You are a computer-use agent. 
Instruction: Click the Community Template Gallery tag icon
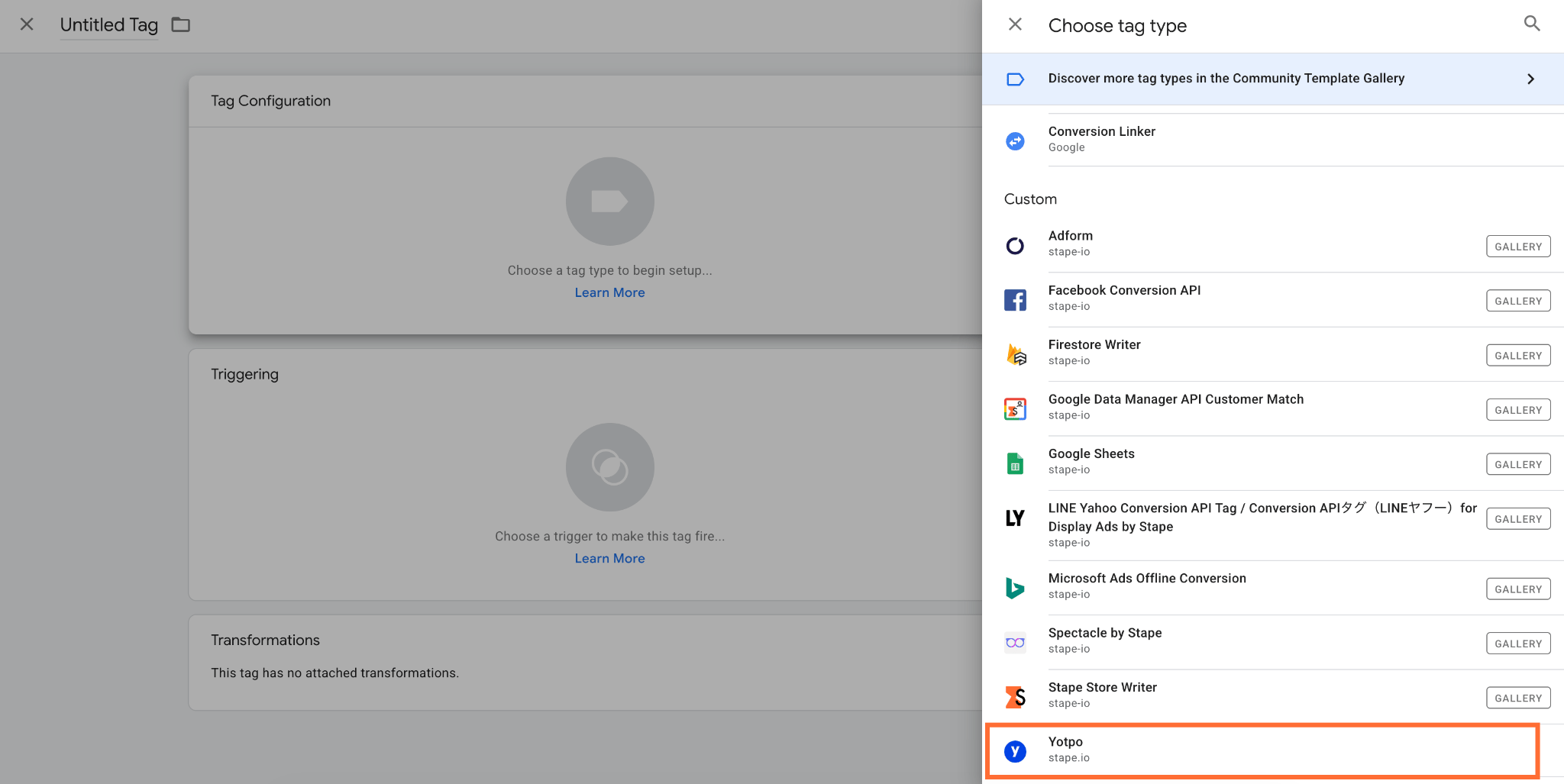tap(1015, 79)
